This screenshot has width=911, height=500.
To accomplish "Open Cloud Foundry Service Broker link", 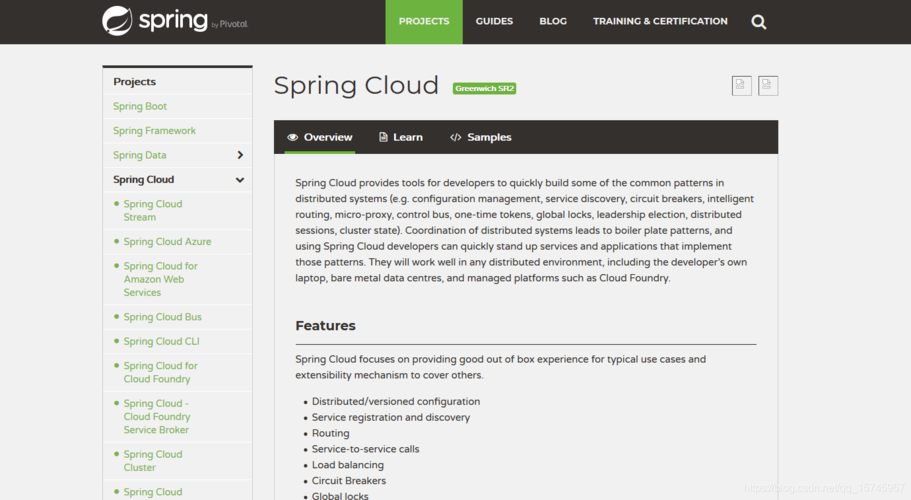I will [x=157, y=417].
